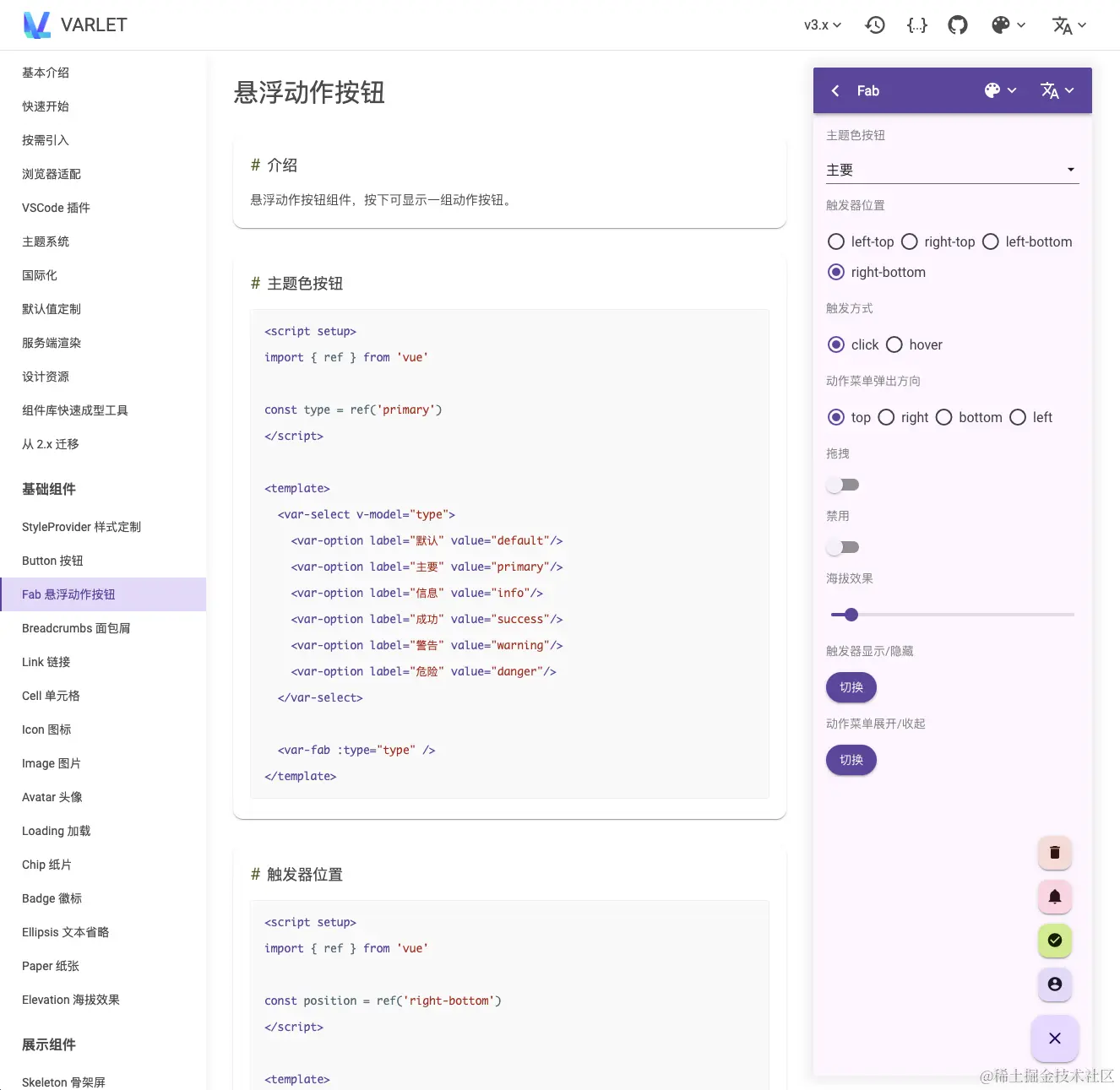Open StyleProvider 样式定制 page

pyautogui.click(x=103, y=527)
